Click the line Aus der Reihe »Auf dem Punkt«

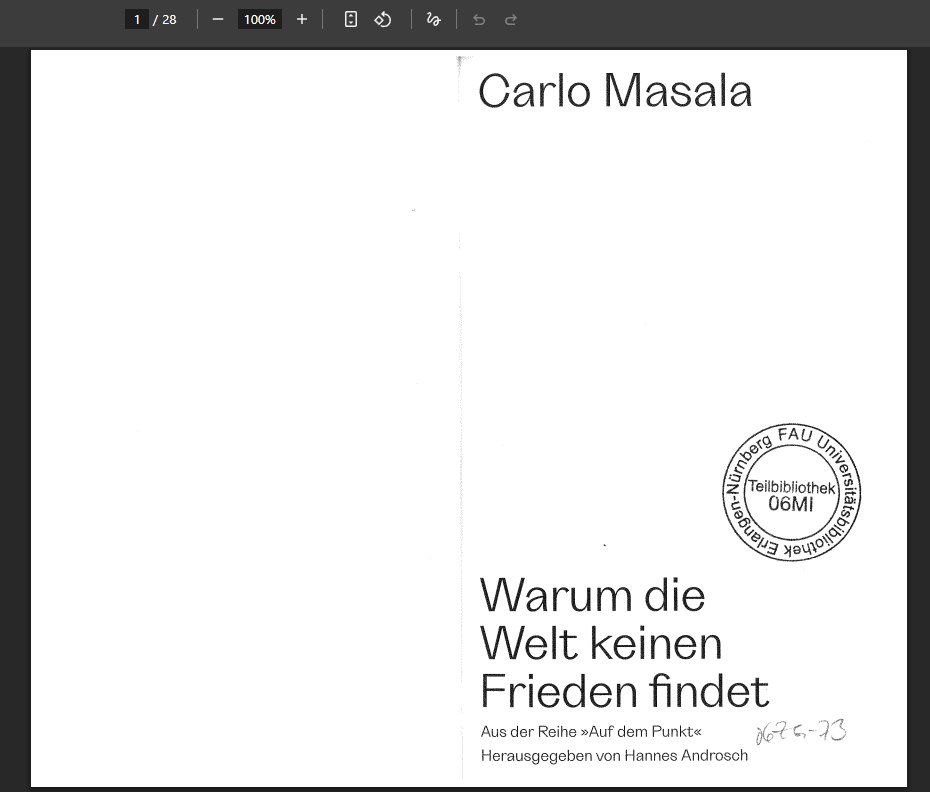591,731
